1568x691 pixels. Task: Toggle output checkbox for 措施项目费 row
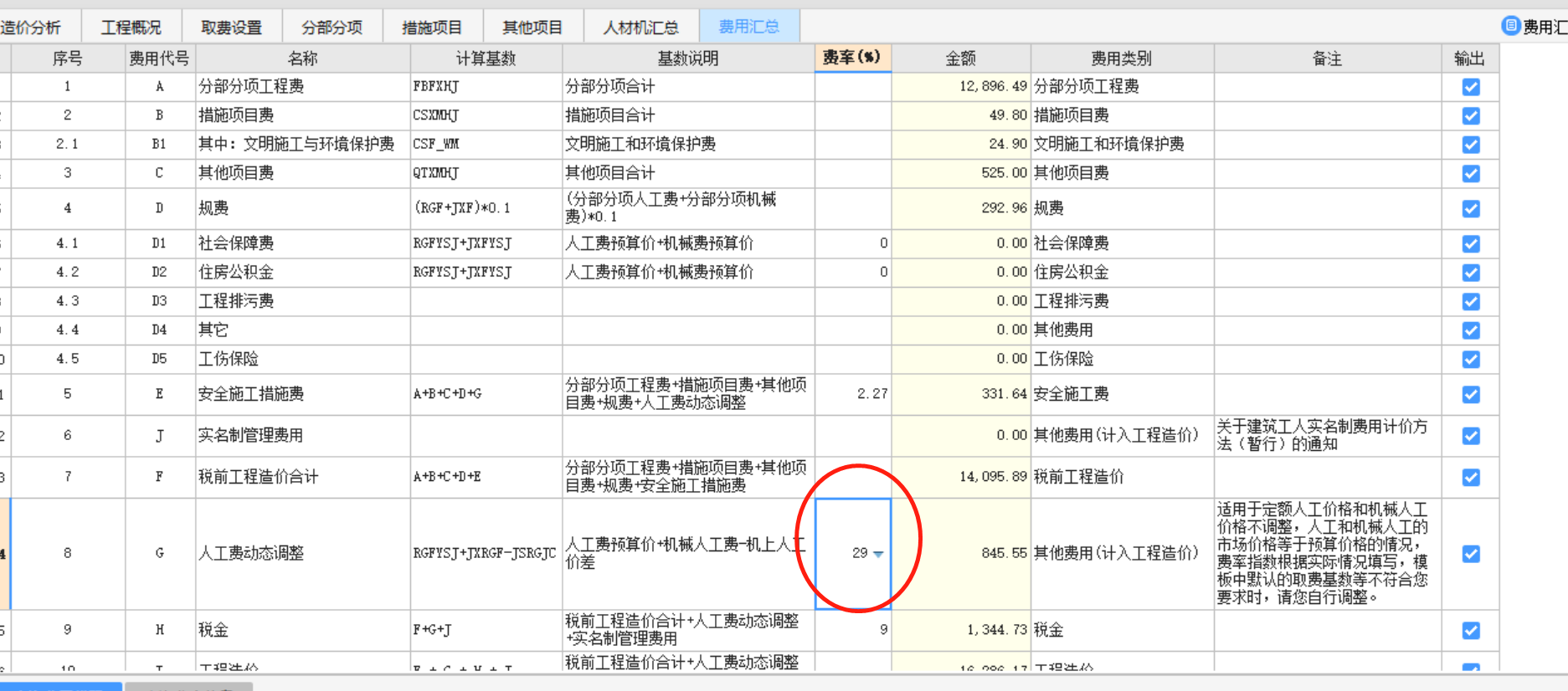tap(1470, 116)
